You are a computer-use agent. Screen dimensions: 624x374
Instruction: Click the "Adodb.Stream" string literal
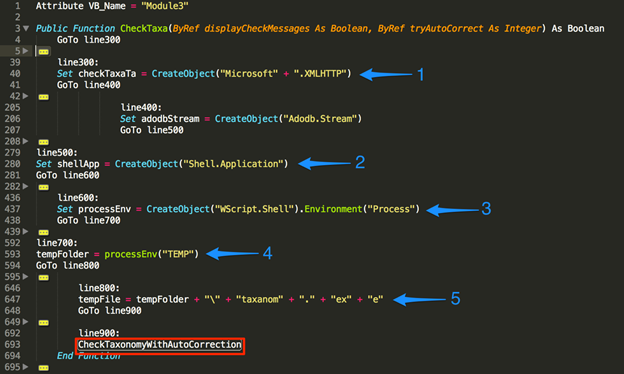(320, 119)
